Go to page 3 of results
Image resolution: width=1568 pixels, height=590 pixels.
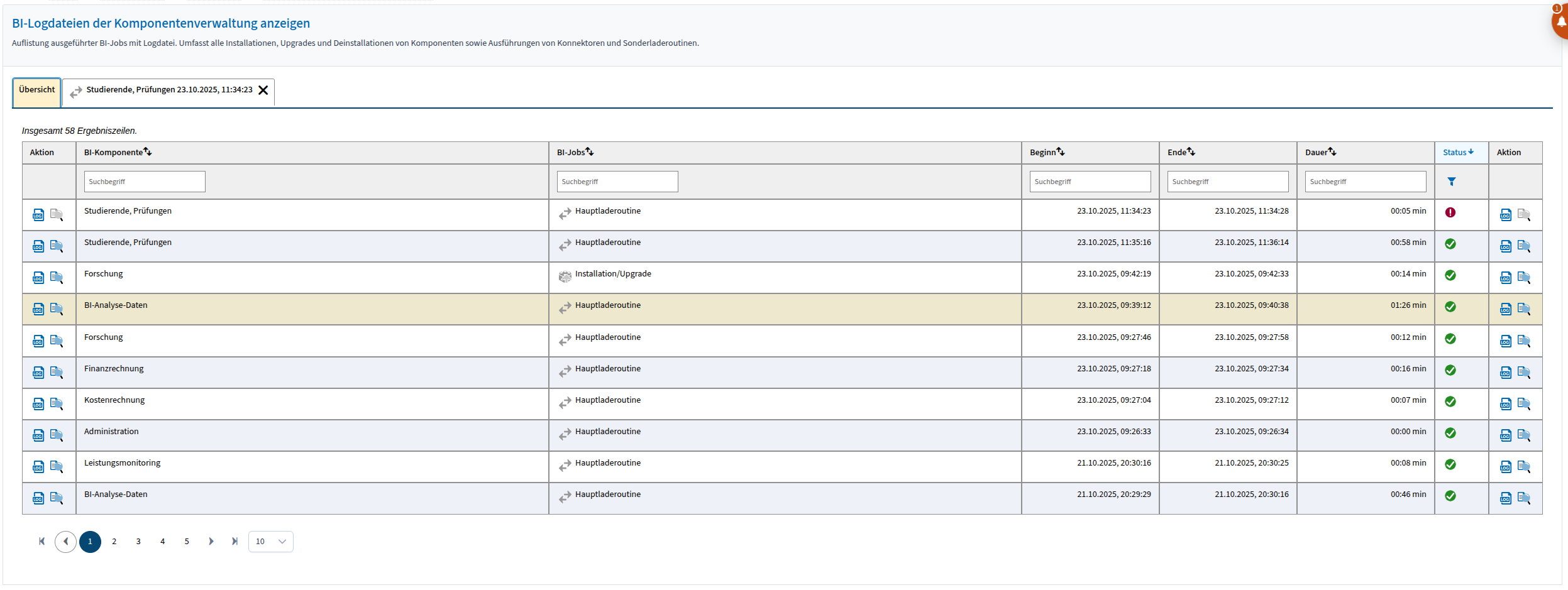click(138, 542)
